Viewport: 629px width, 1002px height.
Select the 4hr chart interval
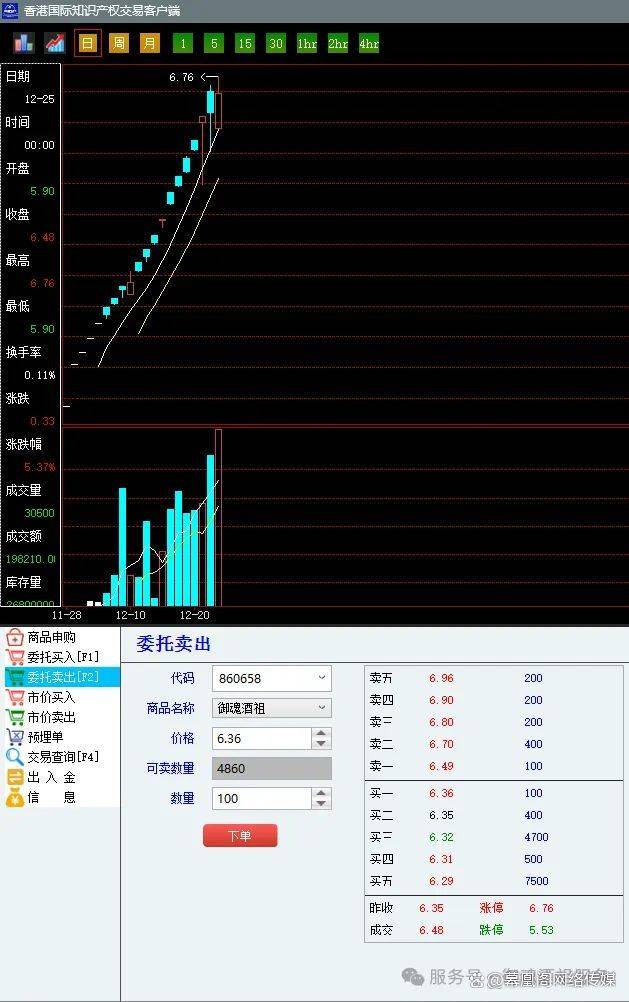369,43
